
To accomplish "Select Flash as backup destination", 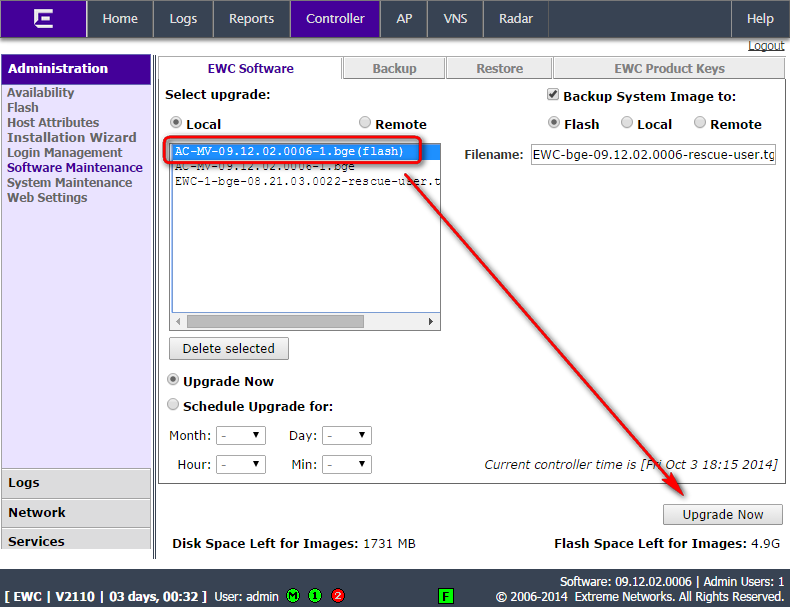I will [554, 122].
